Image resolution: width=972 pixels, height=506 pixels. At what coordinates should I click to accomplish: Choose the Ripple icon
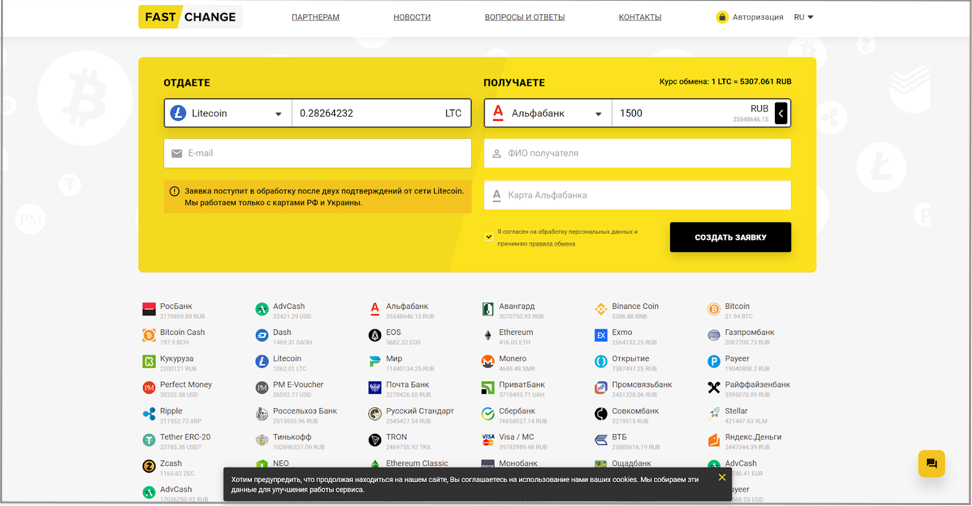tap(149, 414)
